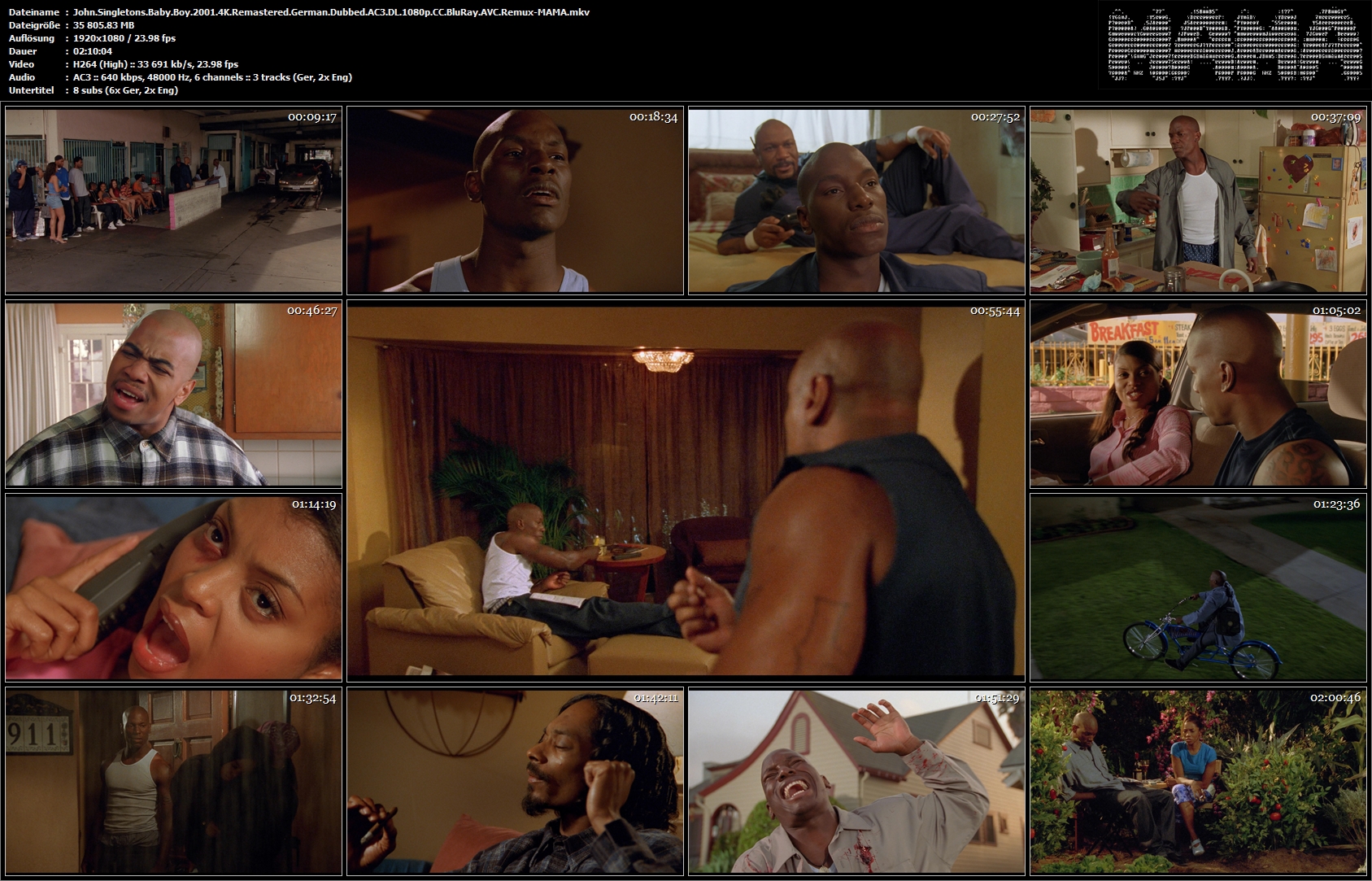Click the Dateiname label

34,12
